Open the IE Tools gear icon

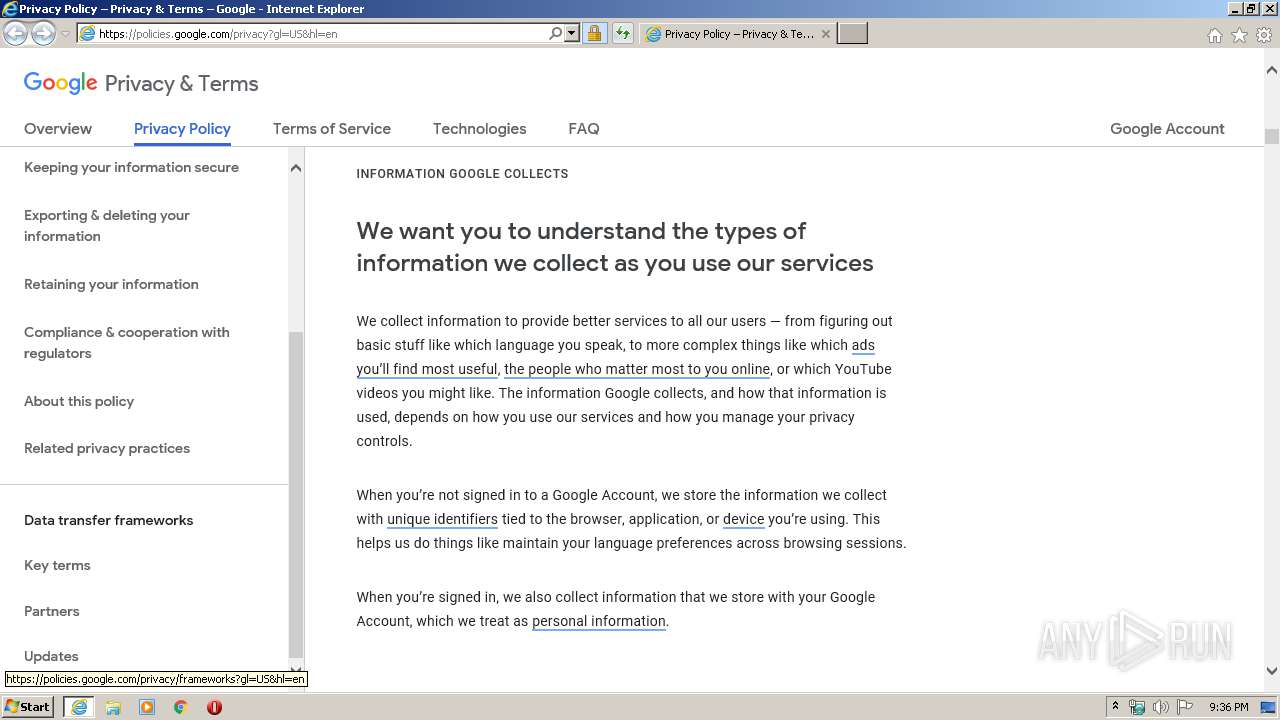(x=1264, y=35)
